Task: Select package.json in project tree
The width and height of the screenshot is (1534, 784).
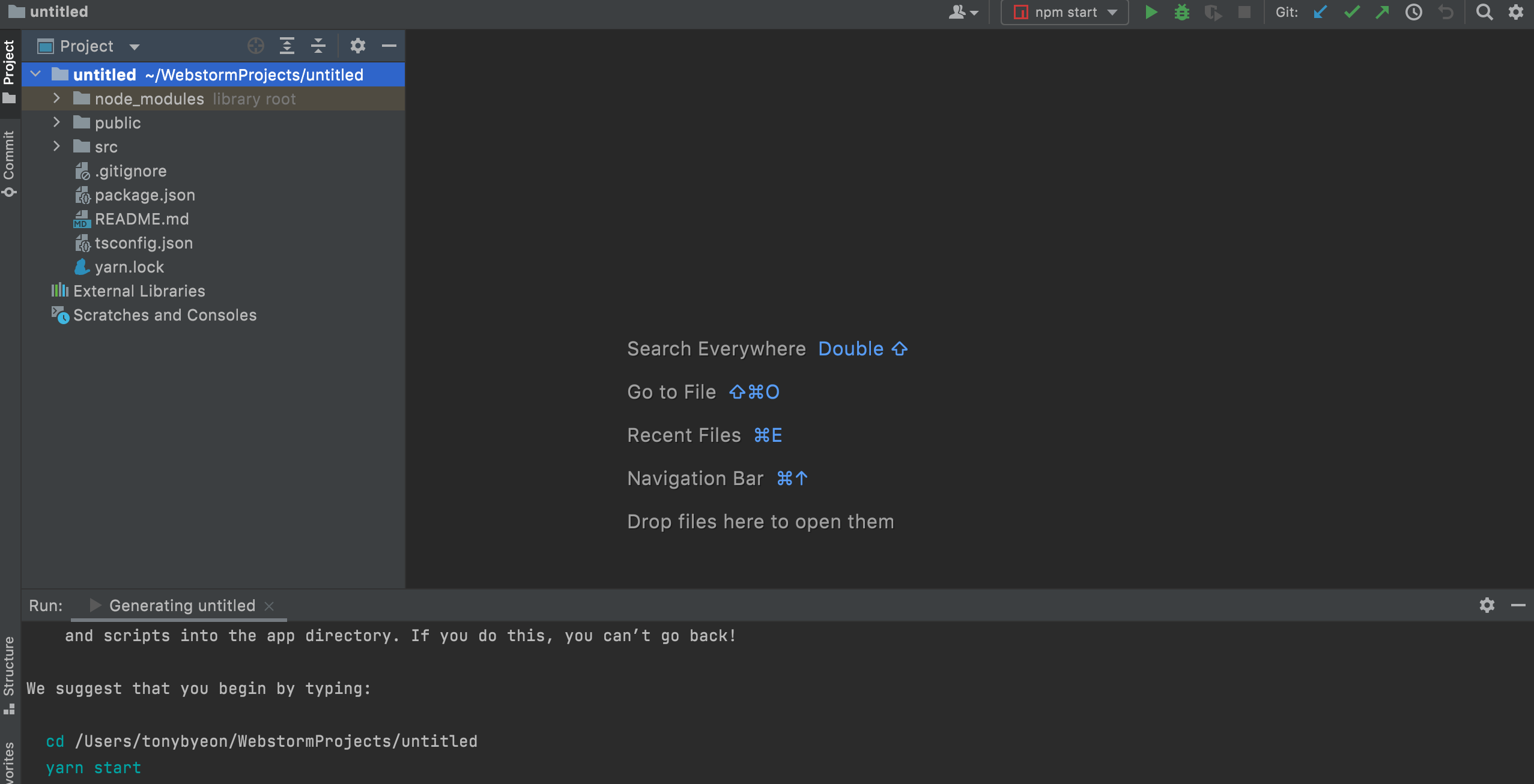Action: (145, 195)
